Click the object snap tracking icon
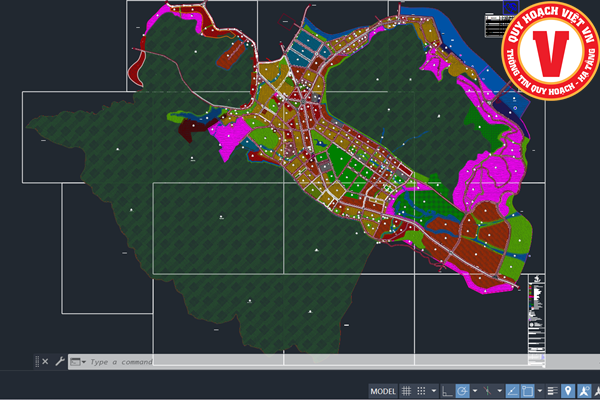600x400 pixels. coord(511,390)
